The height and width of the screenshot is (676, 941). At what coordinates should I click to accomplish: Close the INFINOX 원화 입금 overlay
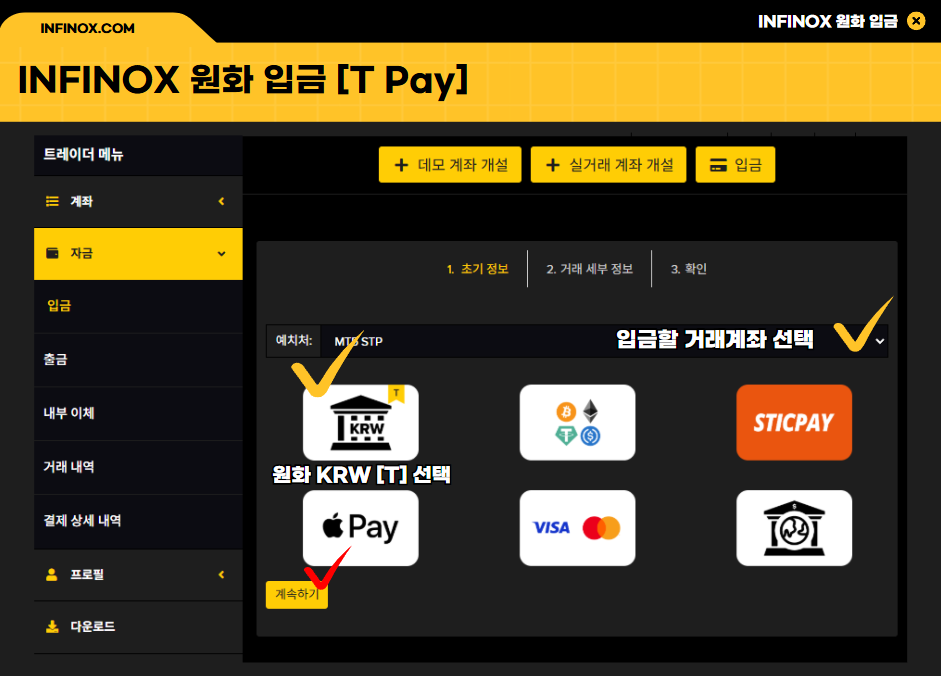(916, 22)
